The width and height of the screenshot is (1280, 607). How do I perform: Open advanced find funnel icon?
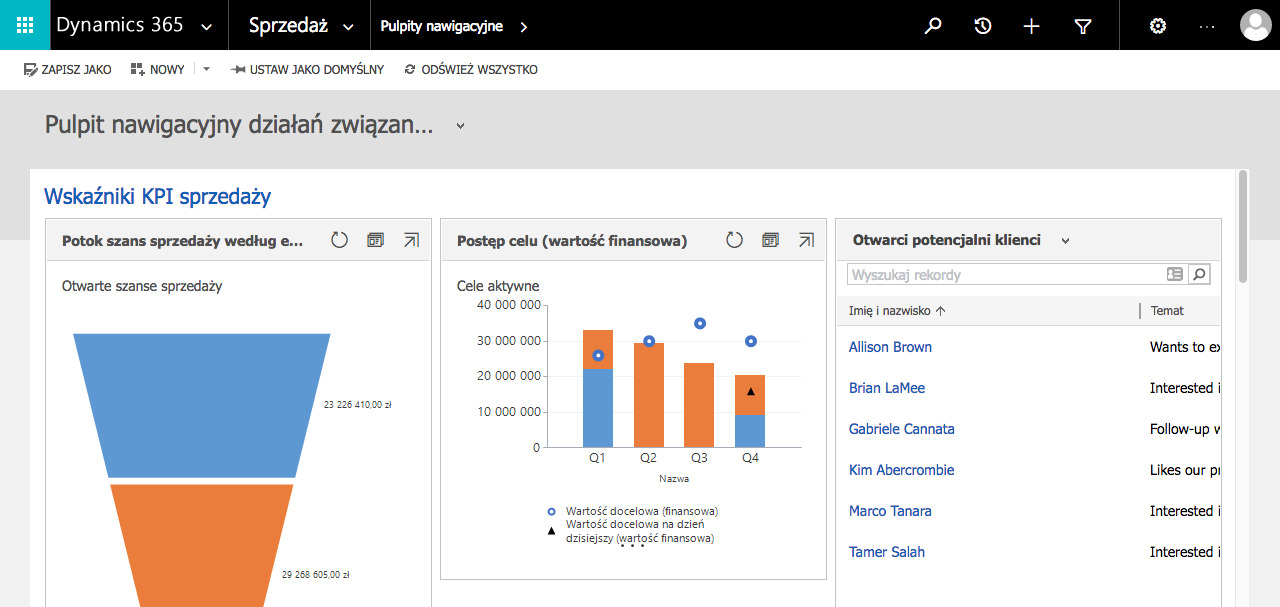click(1082, 26)
